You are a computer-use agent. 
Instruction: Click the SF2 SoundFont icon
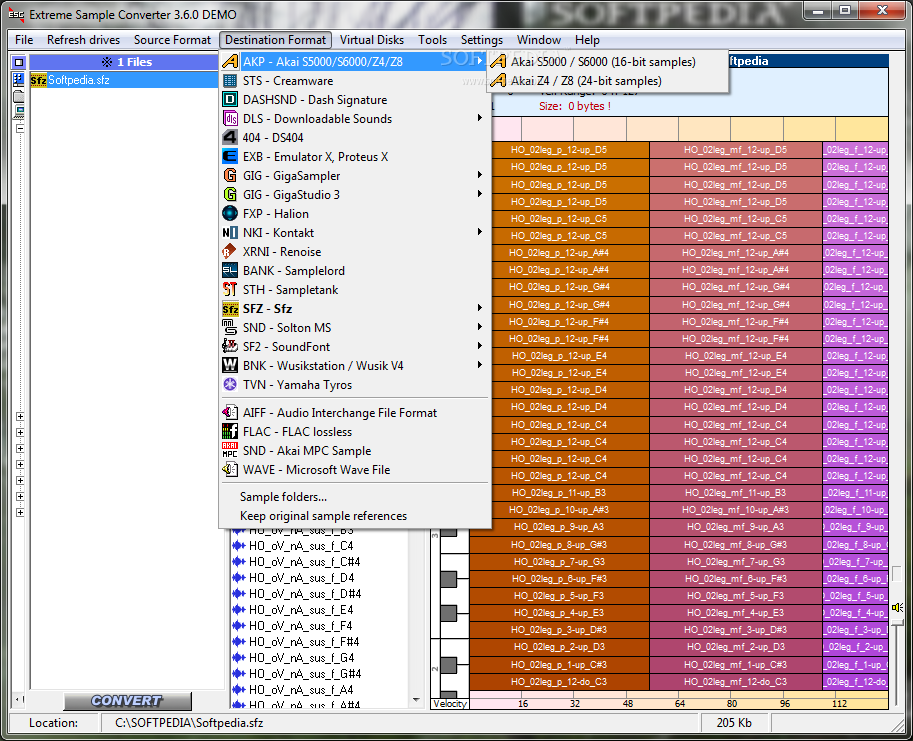tap(231, 347)
